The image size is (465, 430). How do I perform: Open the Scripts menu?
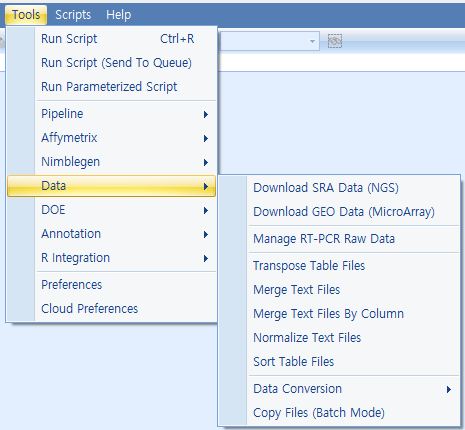click(73, 15)
